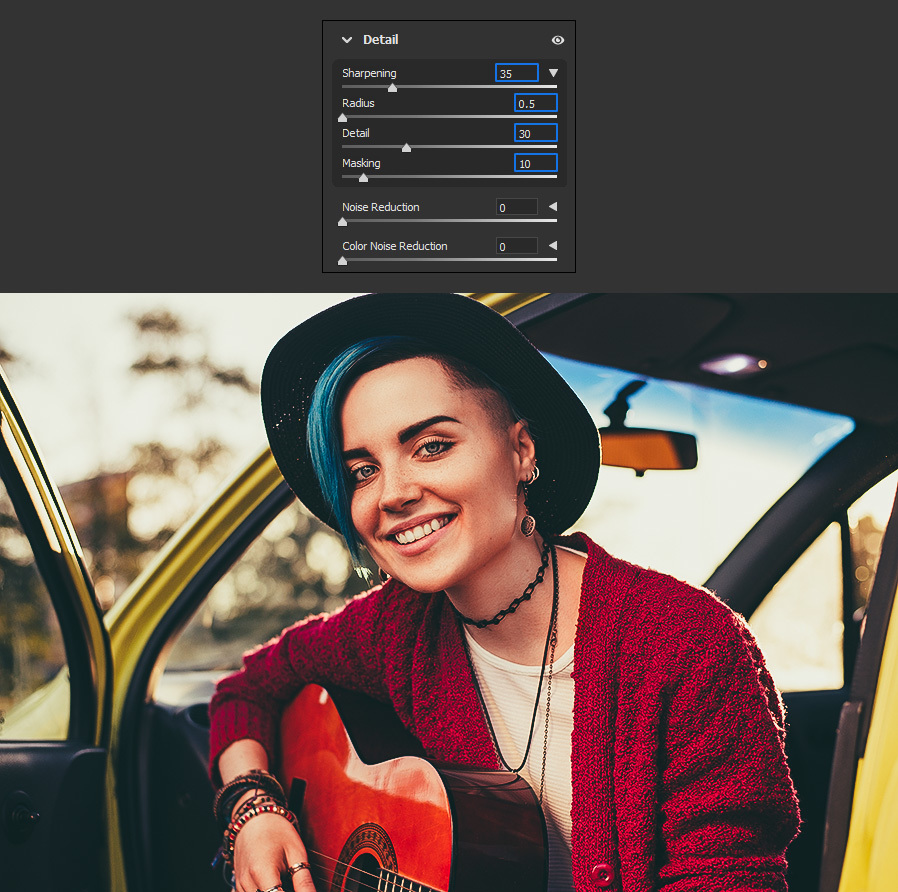Click the Masking value field
The image size is (898, 892).
tap(535, 163)
